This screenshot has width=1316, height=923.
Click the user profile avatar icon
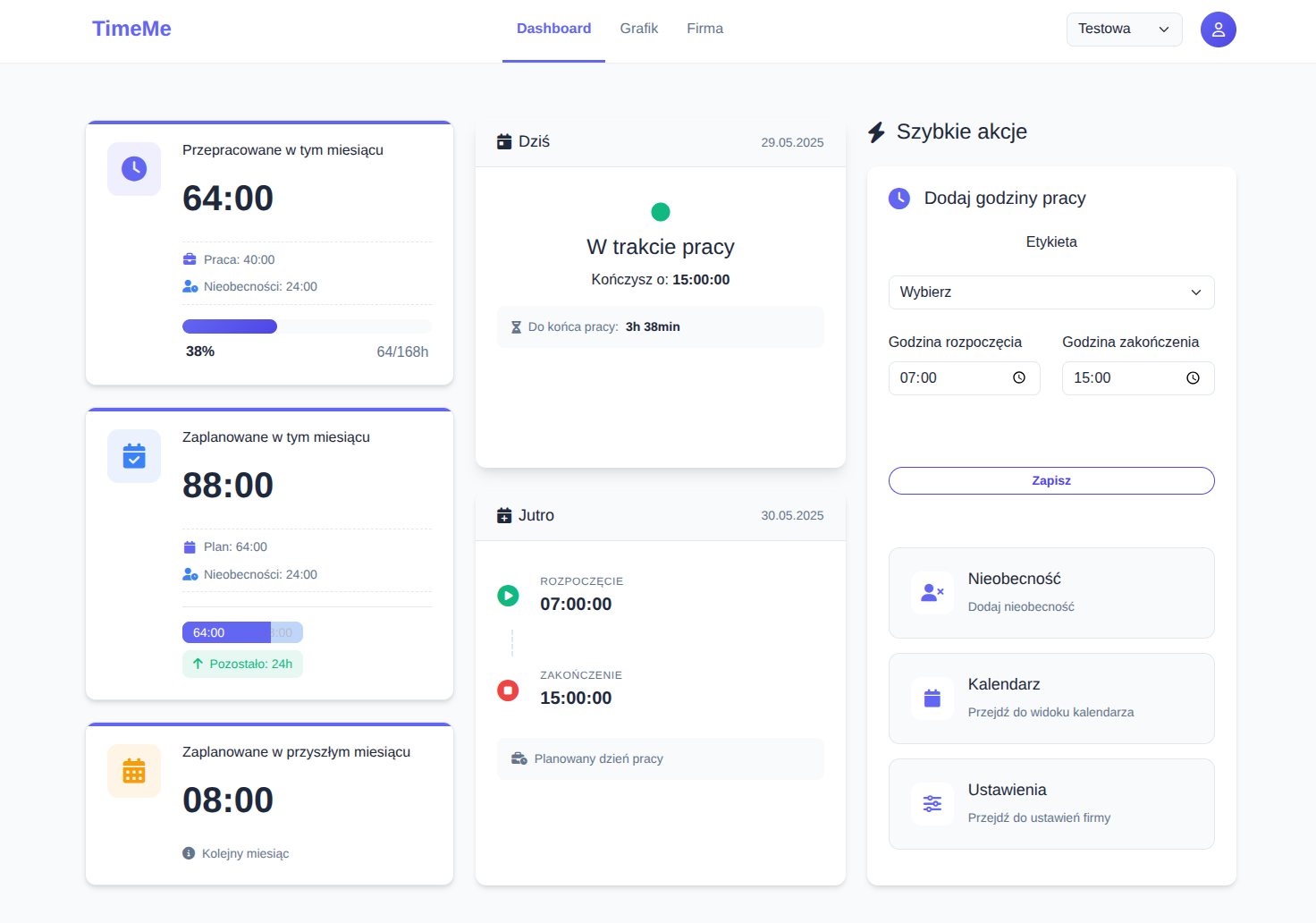[x=1218, y=30]
